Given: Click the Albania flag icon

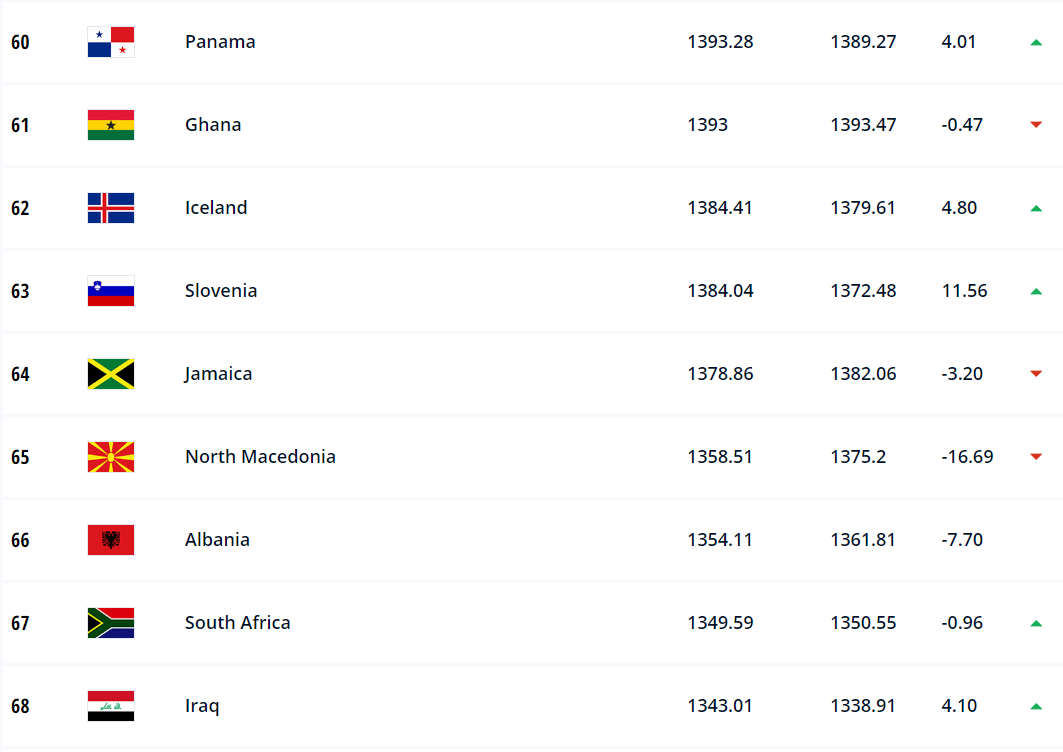Looking at the screenshot, I should click(x=111, y=540).
